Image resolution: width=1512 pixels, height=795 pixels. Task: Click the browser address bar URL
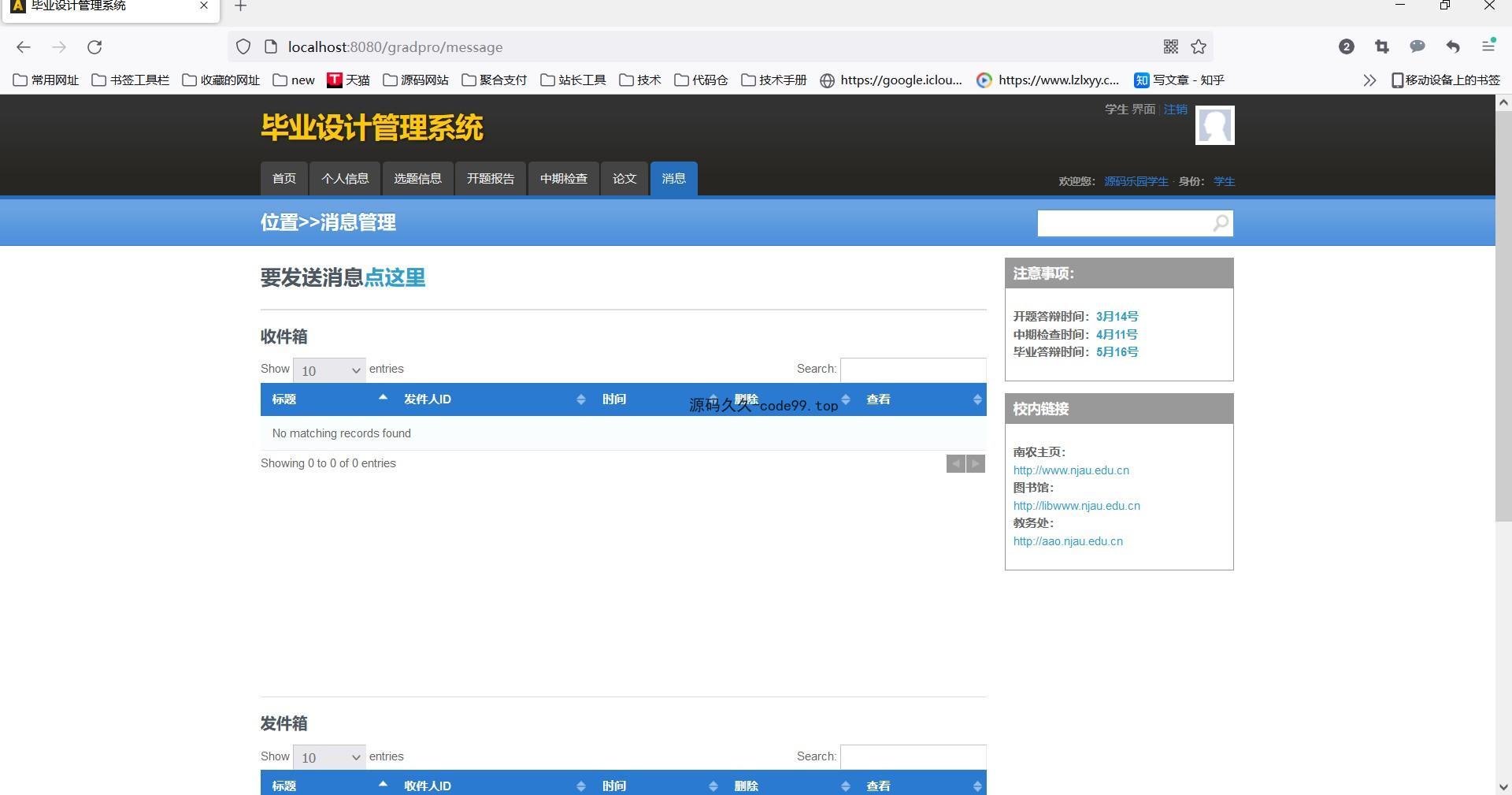(x=395, y=47)
